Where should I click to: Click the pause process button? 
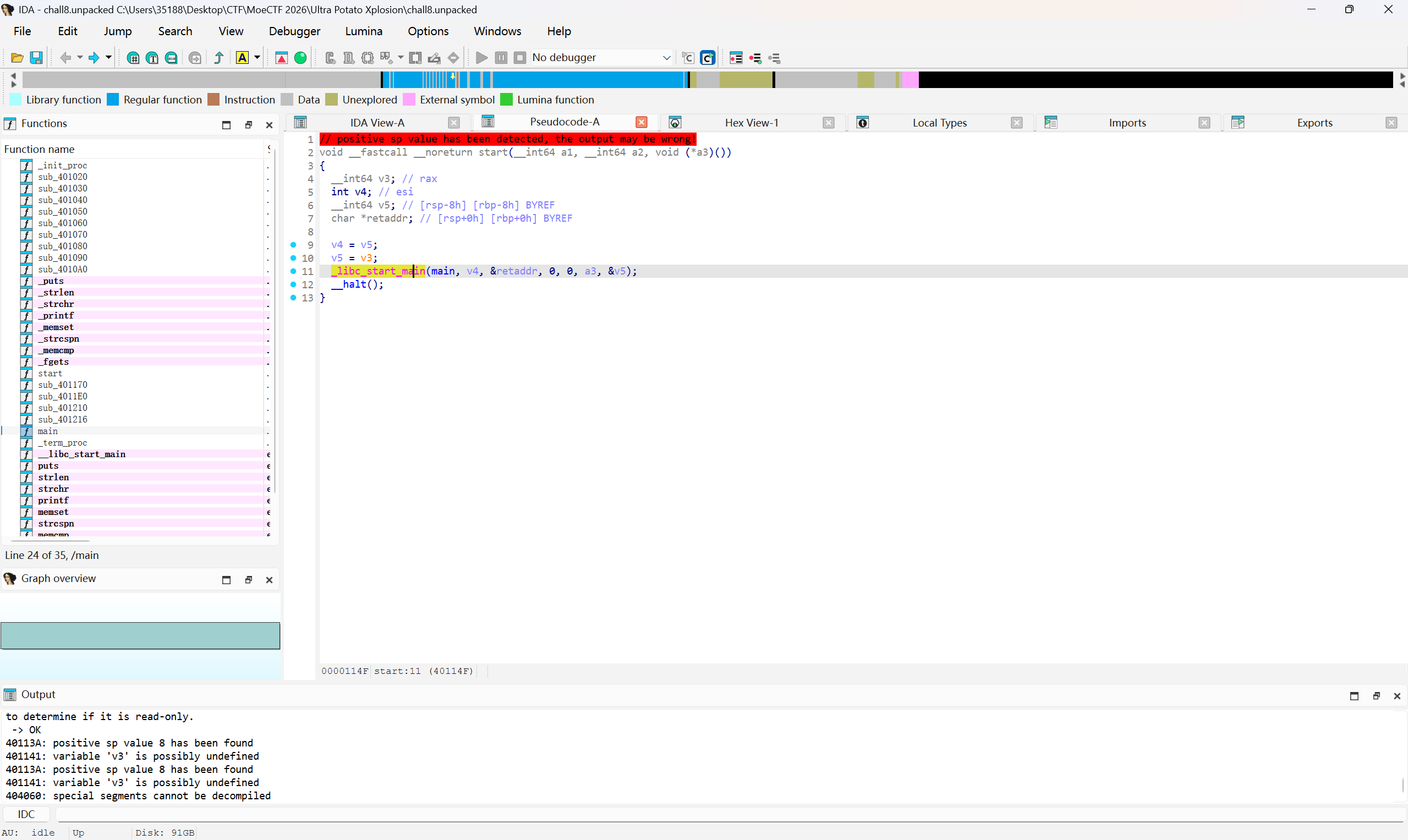[x=501, y=58]
